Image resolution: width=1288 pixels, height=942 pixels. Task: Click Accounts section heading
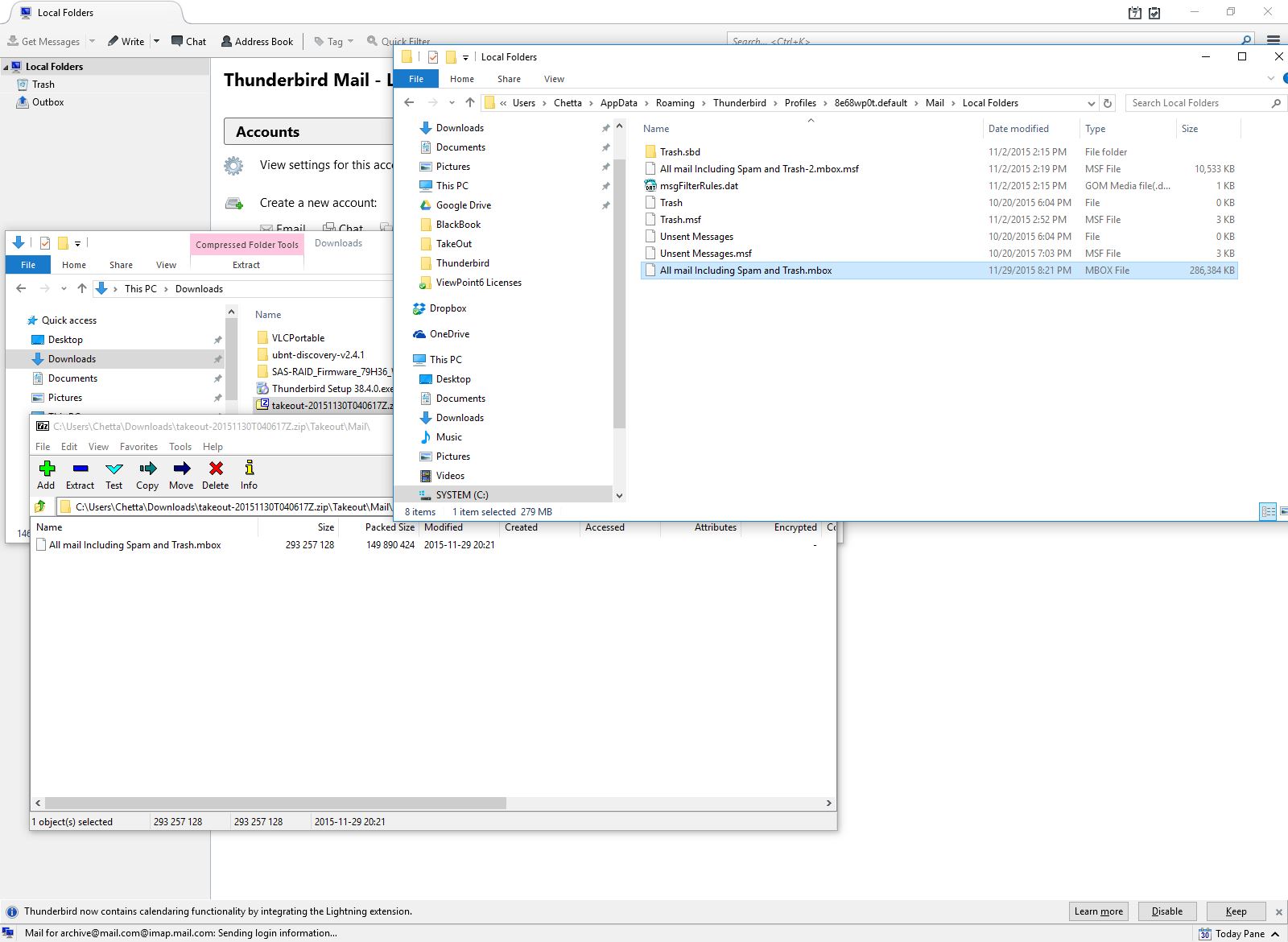(267, 132)
